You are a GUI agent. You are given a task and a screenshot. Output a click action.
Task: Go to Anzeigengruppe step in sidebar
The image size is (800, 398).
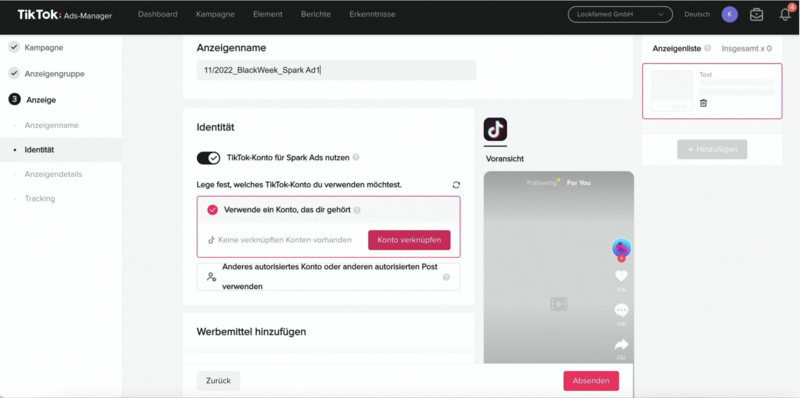[x=55, y=74]
